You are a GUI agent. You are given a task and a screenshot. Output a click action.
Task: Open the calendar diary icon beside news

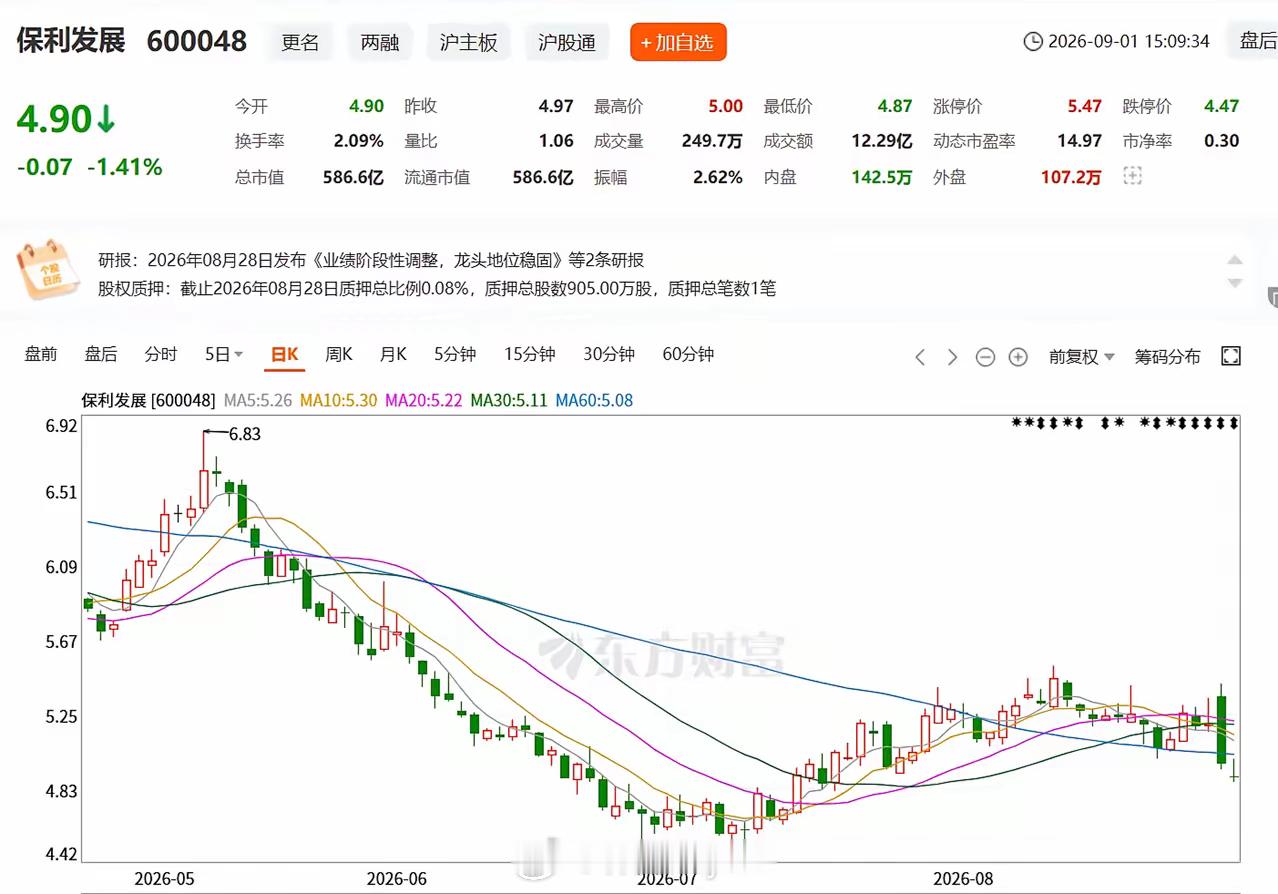point(48,270)
